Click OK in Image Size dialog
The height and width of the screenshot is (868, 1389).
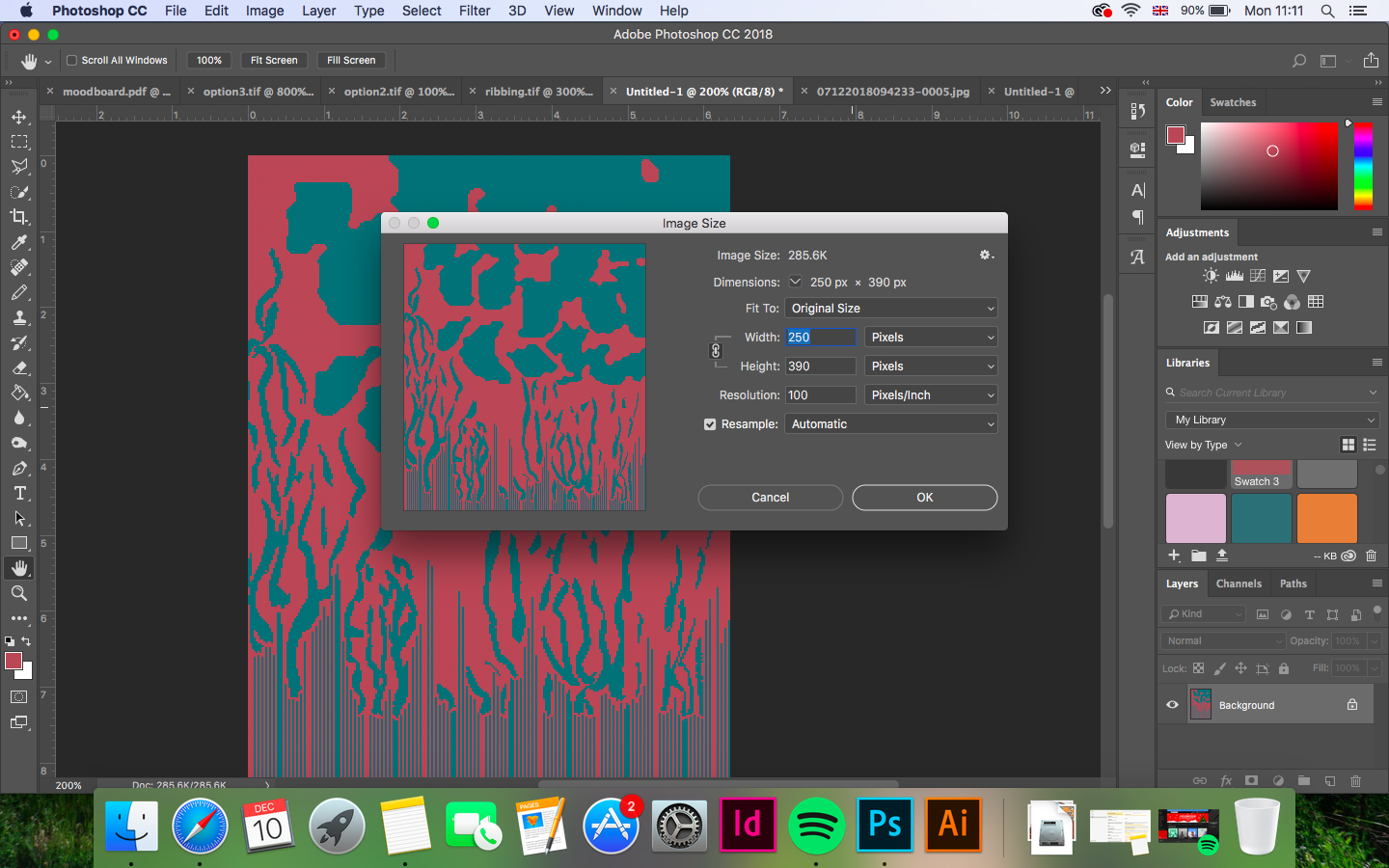pyautogui.click(x=925, y=498)
